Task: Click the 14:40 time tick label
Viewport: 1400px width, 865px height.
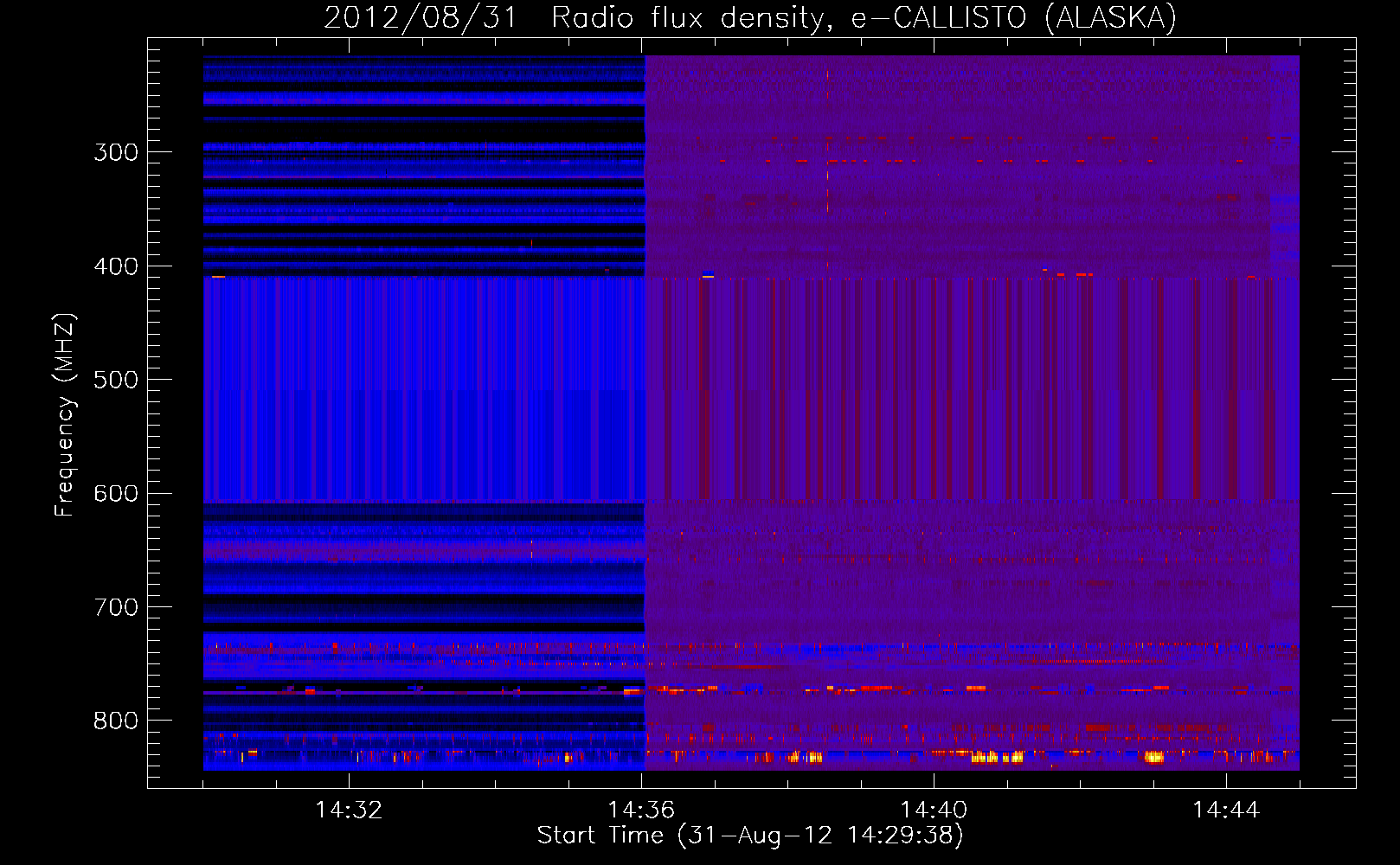Action: 934,810
